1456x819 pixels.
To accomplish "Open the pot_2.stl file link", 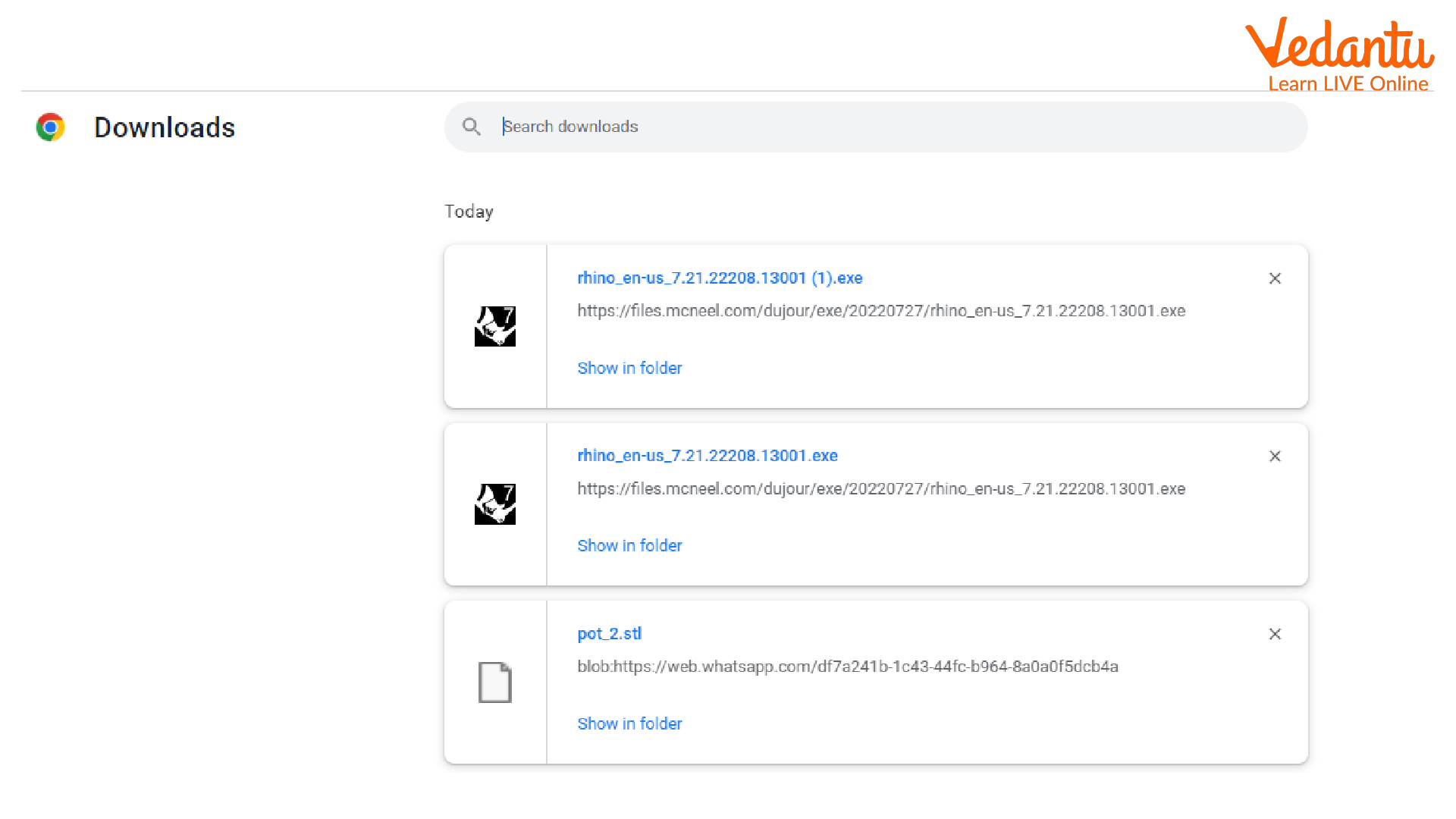I will [609, 634].
